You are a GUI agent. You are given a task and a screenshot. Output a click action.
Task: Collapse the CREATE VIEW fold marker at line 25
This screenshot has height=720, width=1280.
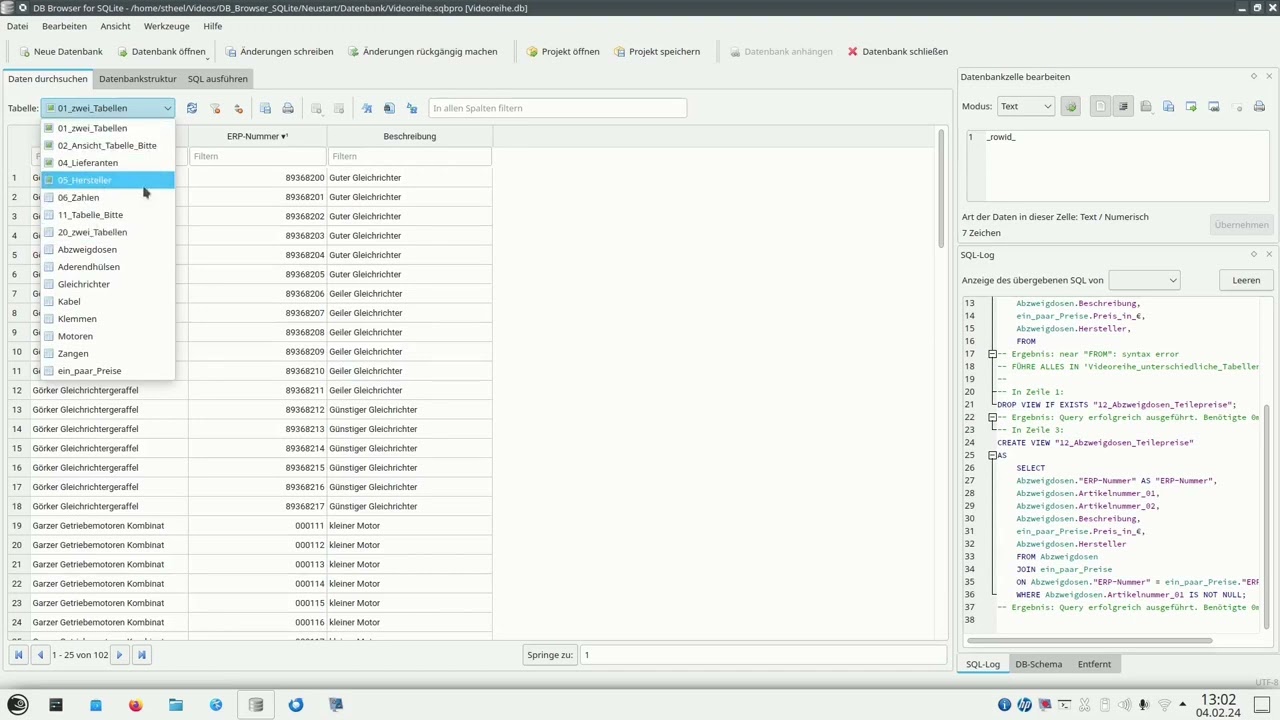992,455
